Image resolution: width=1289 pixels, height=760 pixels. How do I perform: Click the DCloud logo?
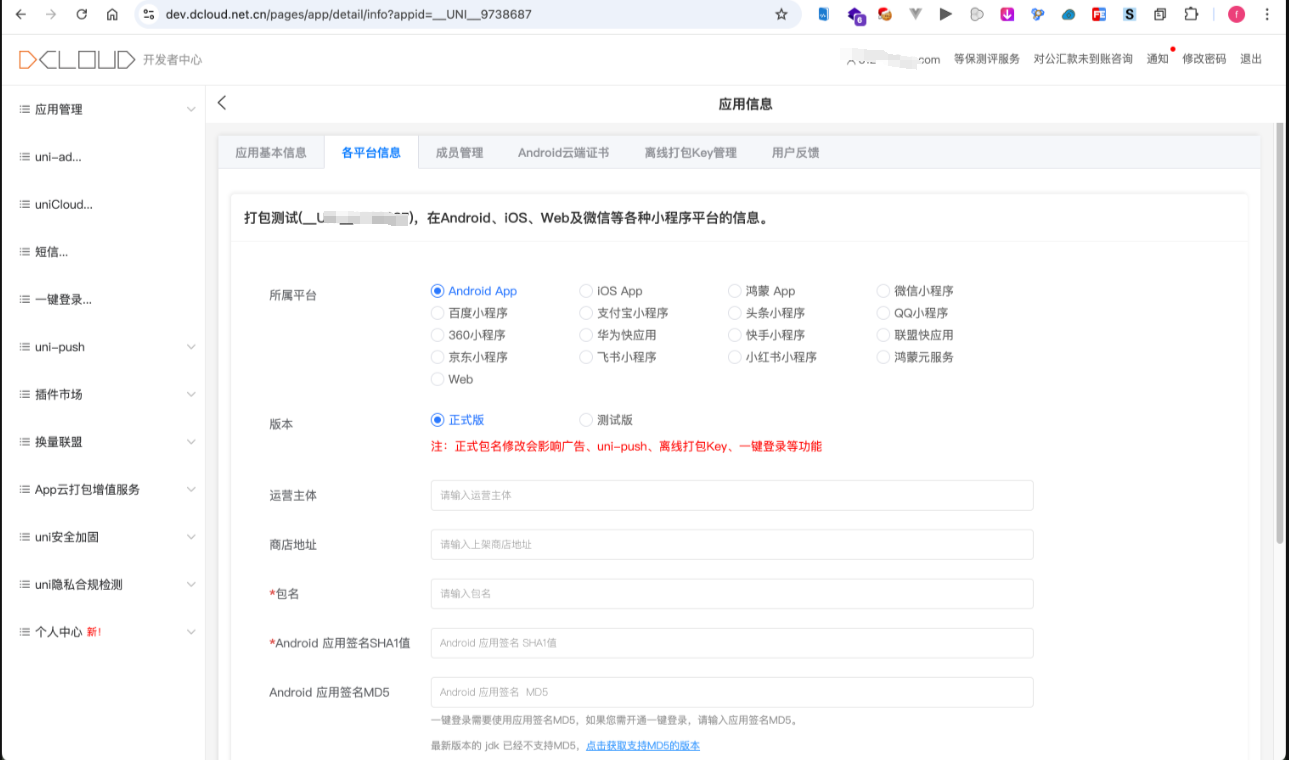click(x=76, y=59)
